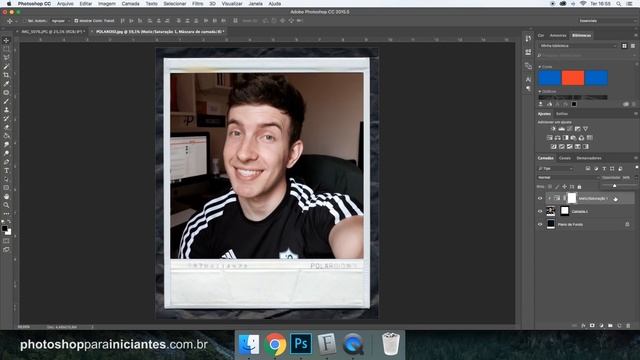This screenshot has width=640, height=360.
Task: Switch to the Demarcadores tab
Action: coord(589,158)
